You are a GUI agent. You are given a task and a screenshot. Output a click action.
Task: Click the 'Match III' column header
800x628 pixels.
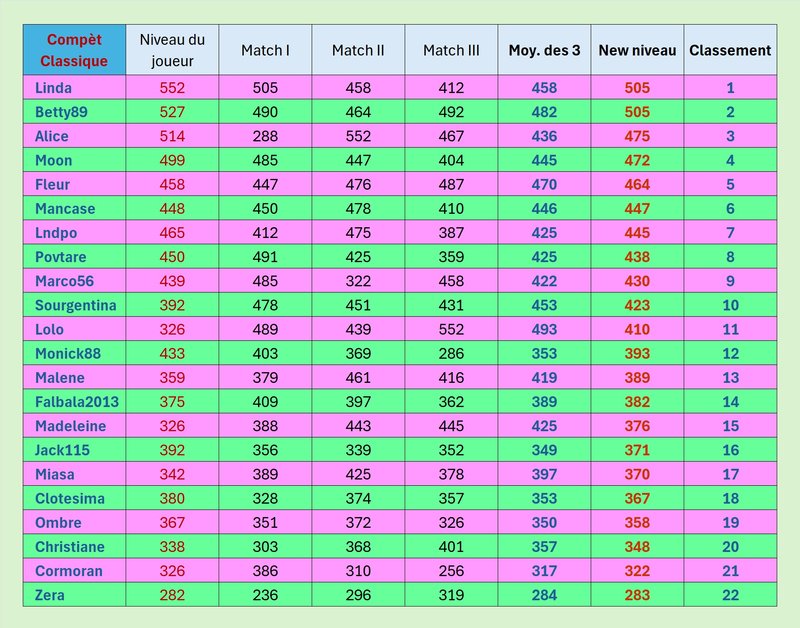pyautogui.click(x=452, y=50)
